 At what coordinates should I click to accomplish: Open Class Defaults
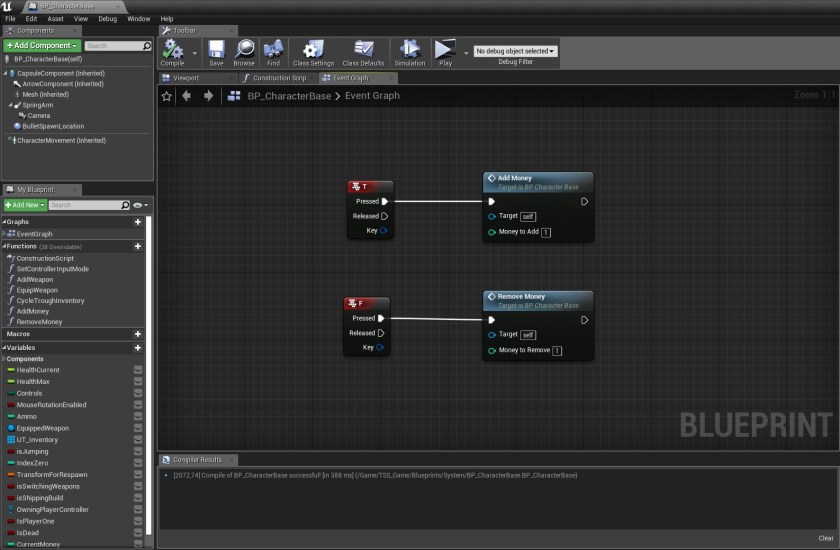pos(364,52)
